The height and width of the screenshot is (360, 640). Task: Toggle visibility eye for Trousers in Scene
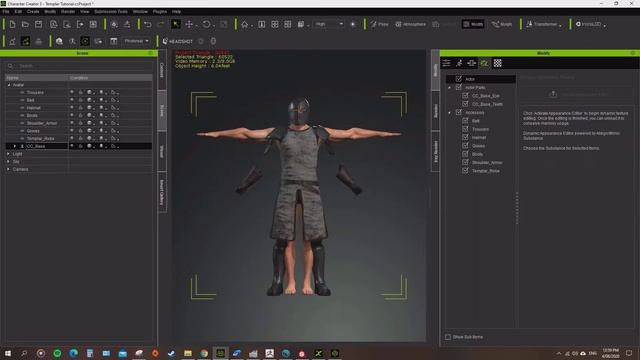coord(72,92)
